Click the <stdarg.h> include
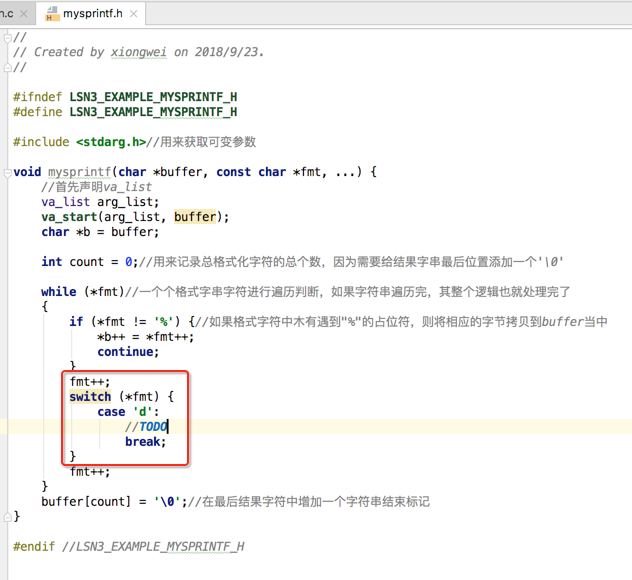Image resolution: width=632 pixels, height=580 pixels. pos(111,142)
